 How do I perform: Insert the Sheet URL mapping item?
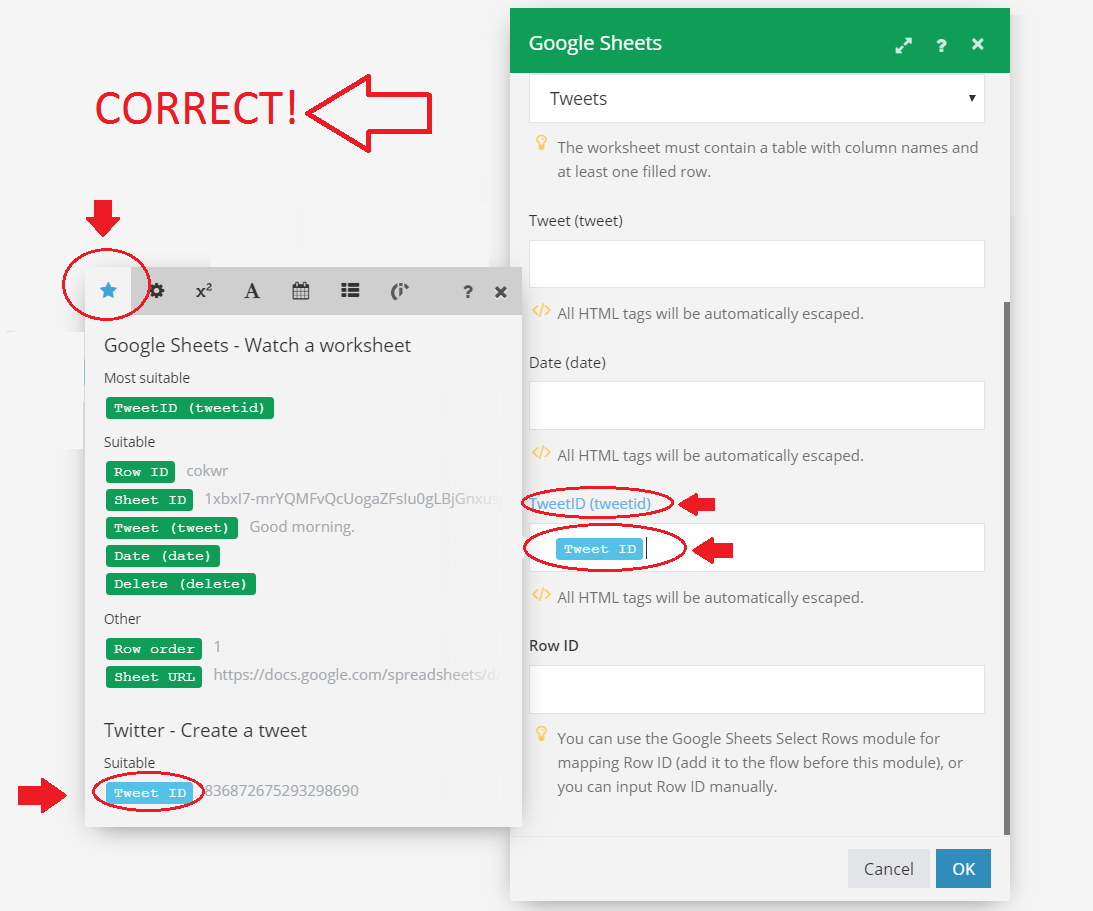point(154,677)
